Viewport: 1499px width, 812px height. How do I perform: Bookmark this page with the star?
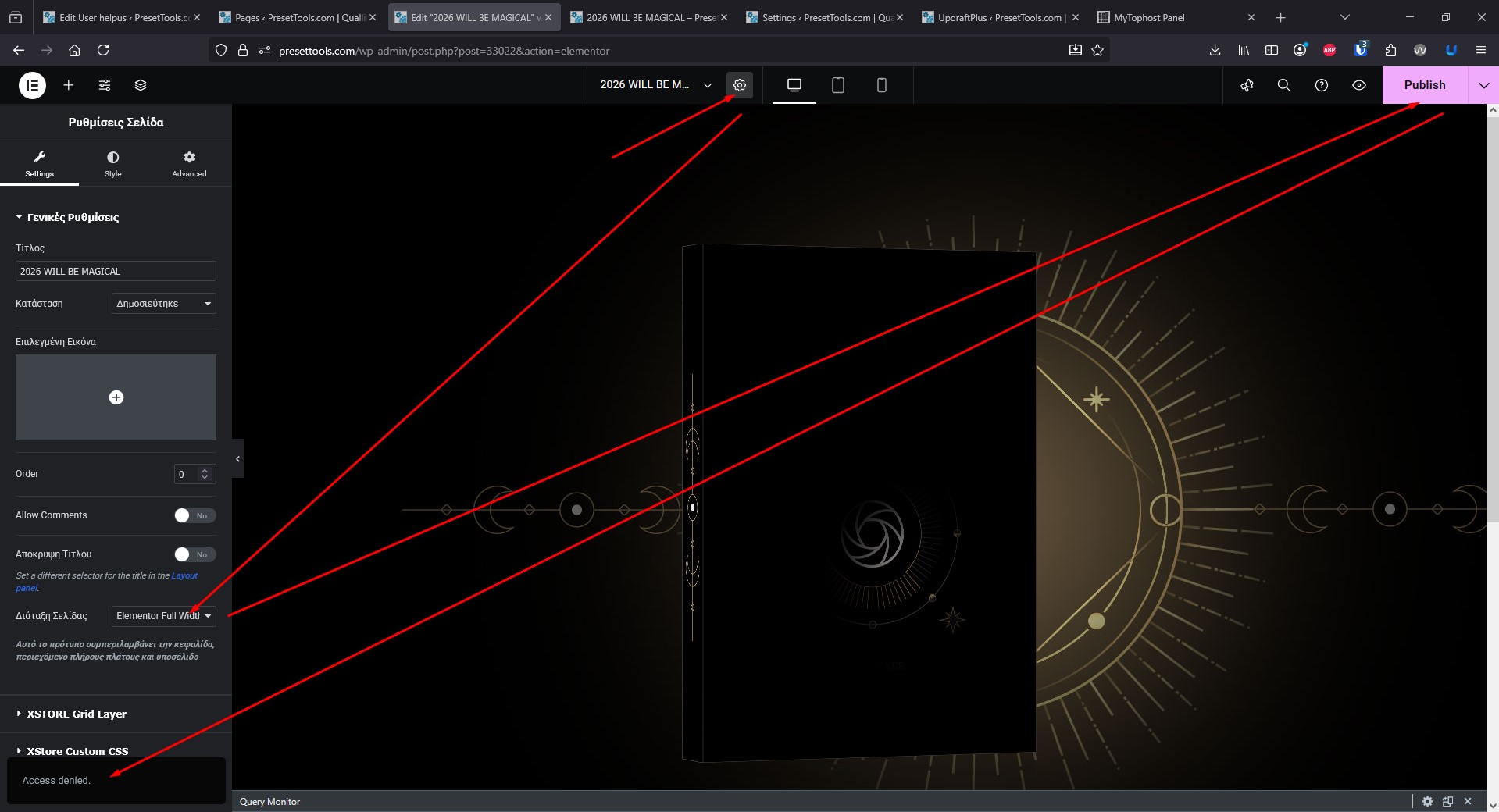(1097, 50)
